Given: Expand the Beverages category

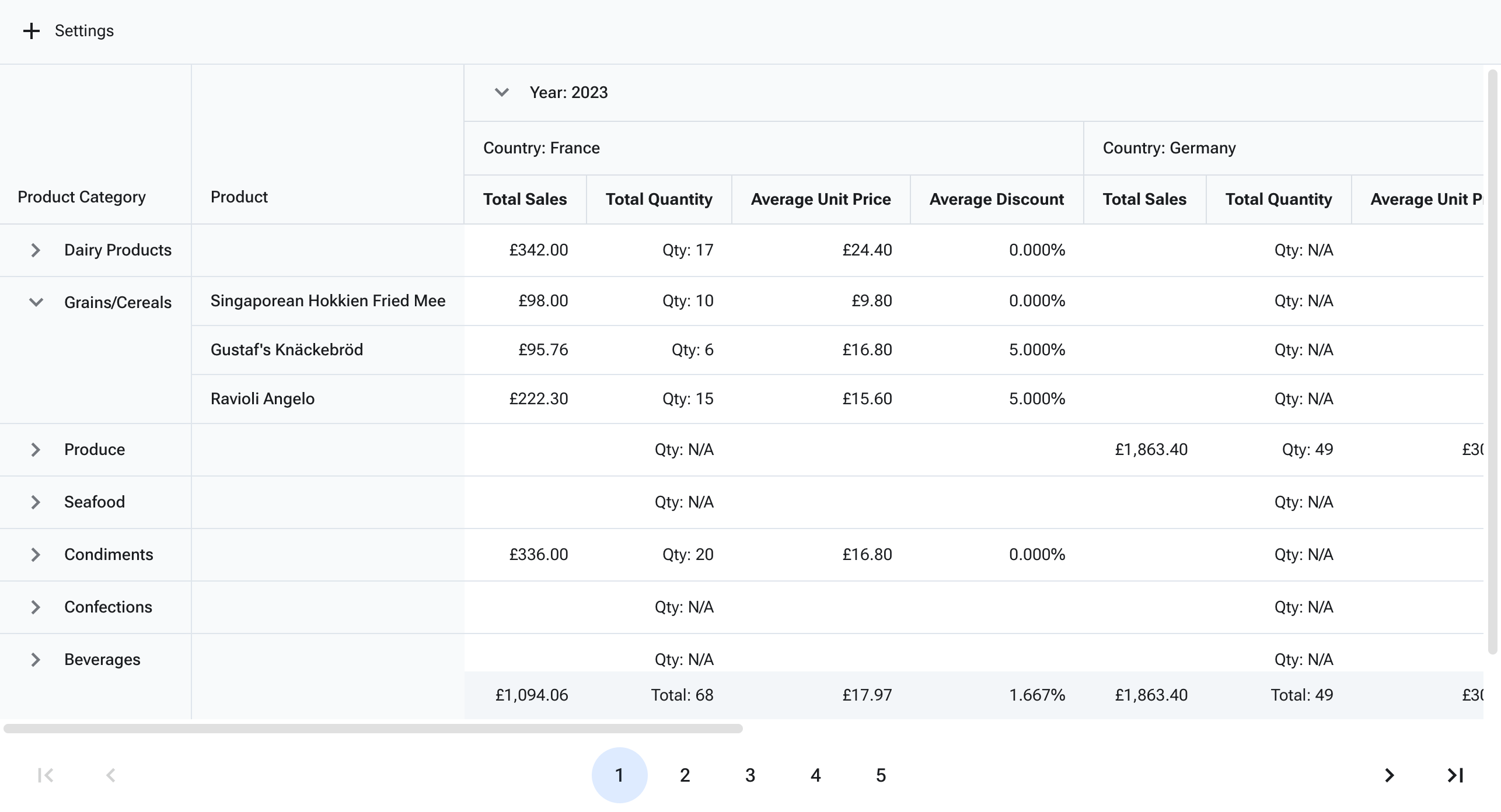Looking at the screenshot, I should (x=36, y=660).
